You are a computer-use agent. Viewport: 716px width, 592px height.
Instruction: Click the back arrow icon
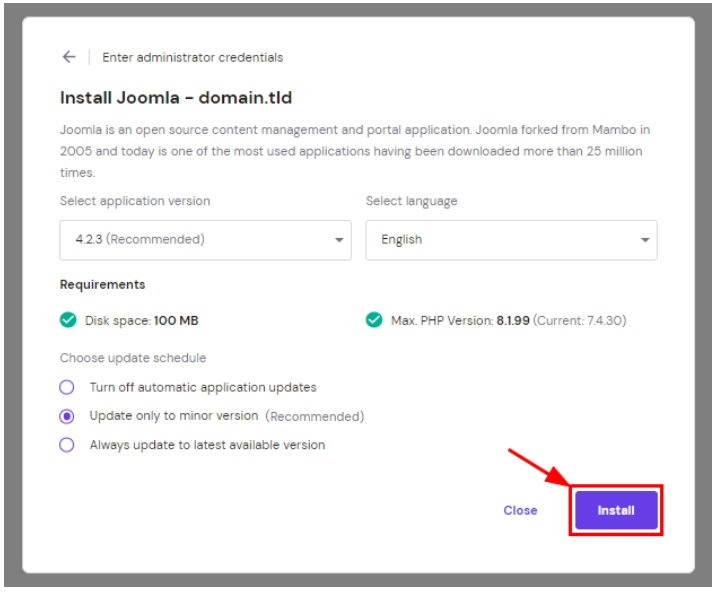[69, 57]
